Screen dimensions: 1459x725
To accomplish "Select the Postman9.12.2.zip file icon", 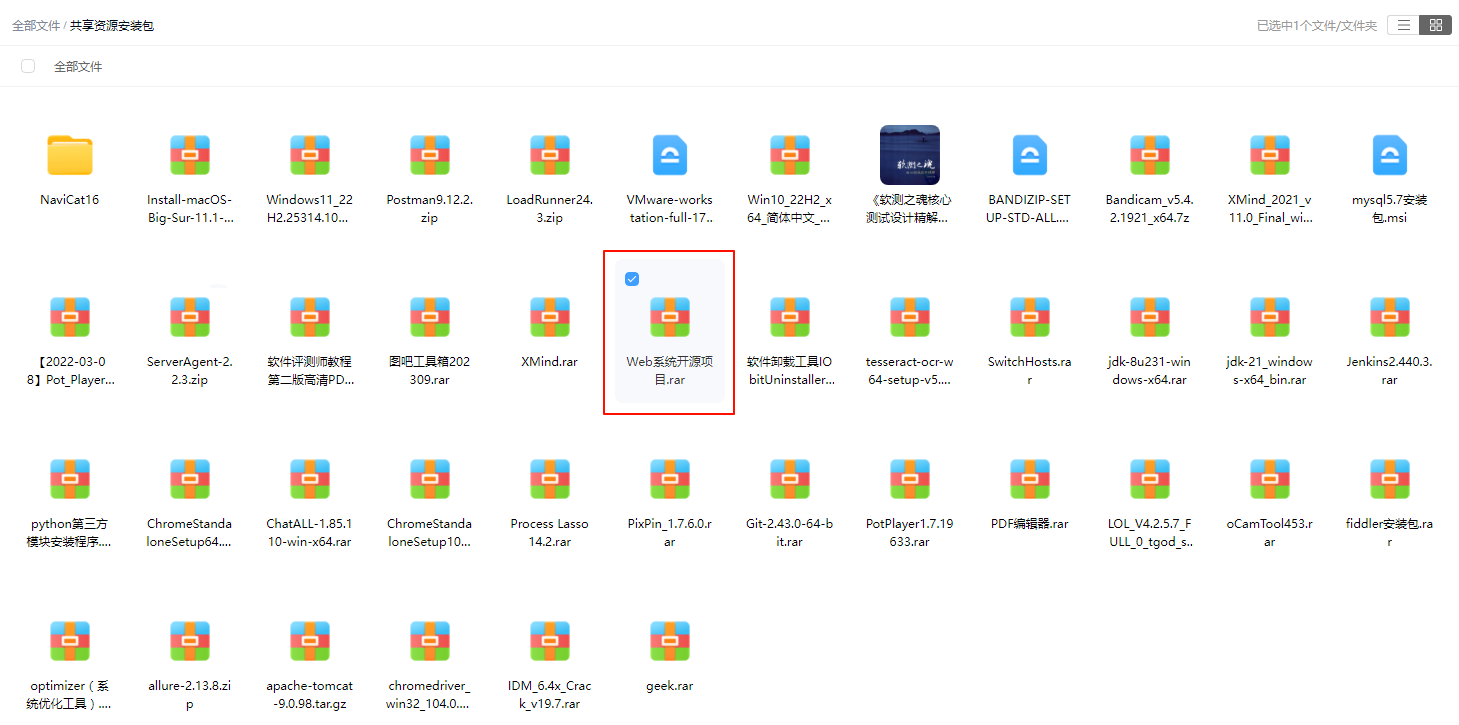I will 430,155.
